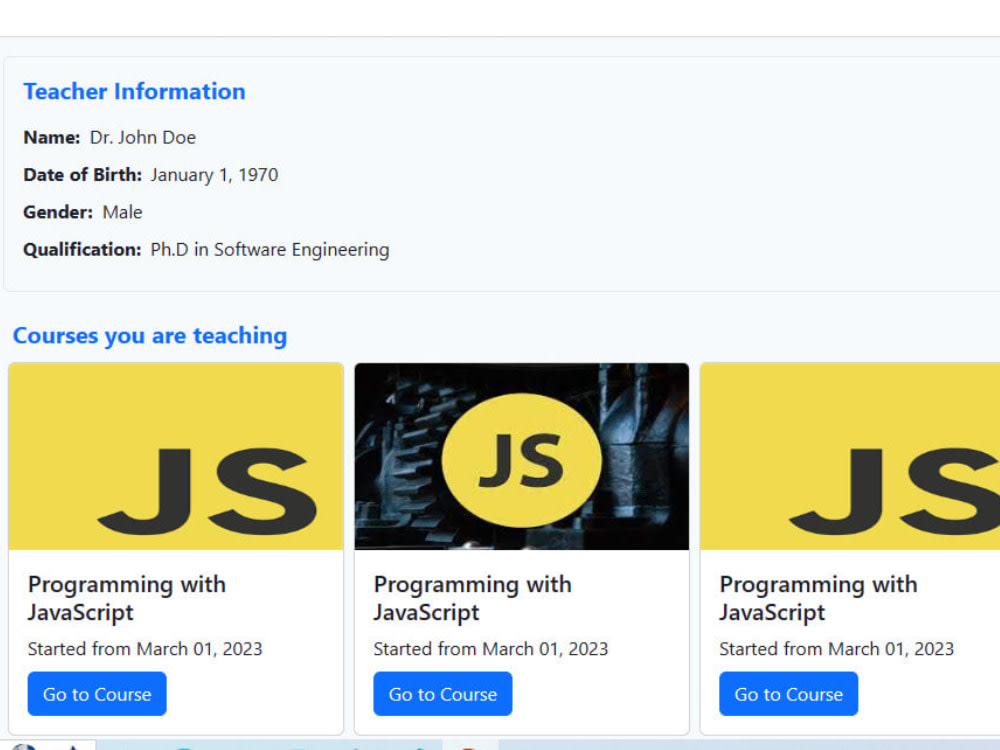
Task: Select the name Dr. John Doe
Action: point(143,137)
